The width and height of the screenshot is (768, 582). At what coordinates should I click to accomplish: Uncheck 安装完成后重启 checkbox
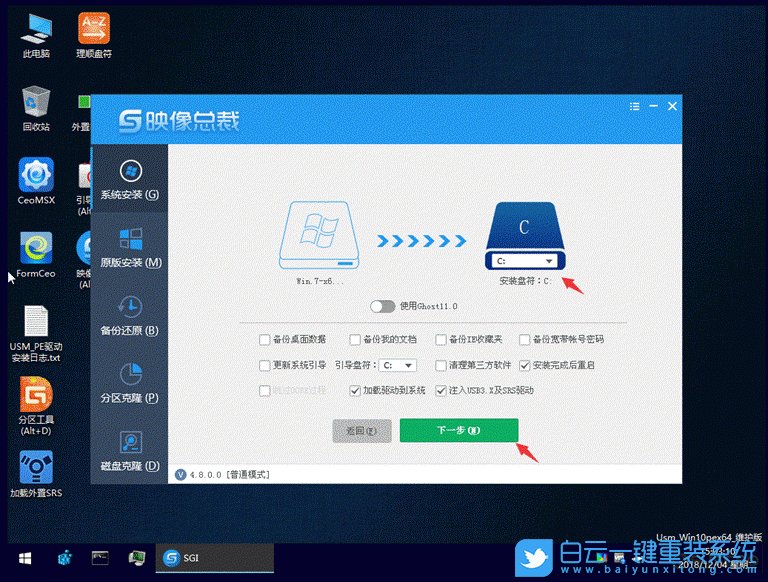click(525, 365)
